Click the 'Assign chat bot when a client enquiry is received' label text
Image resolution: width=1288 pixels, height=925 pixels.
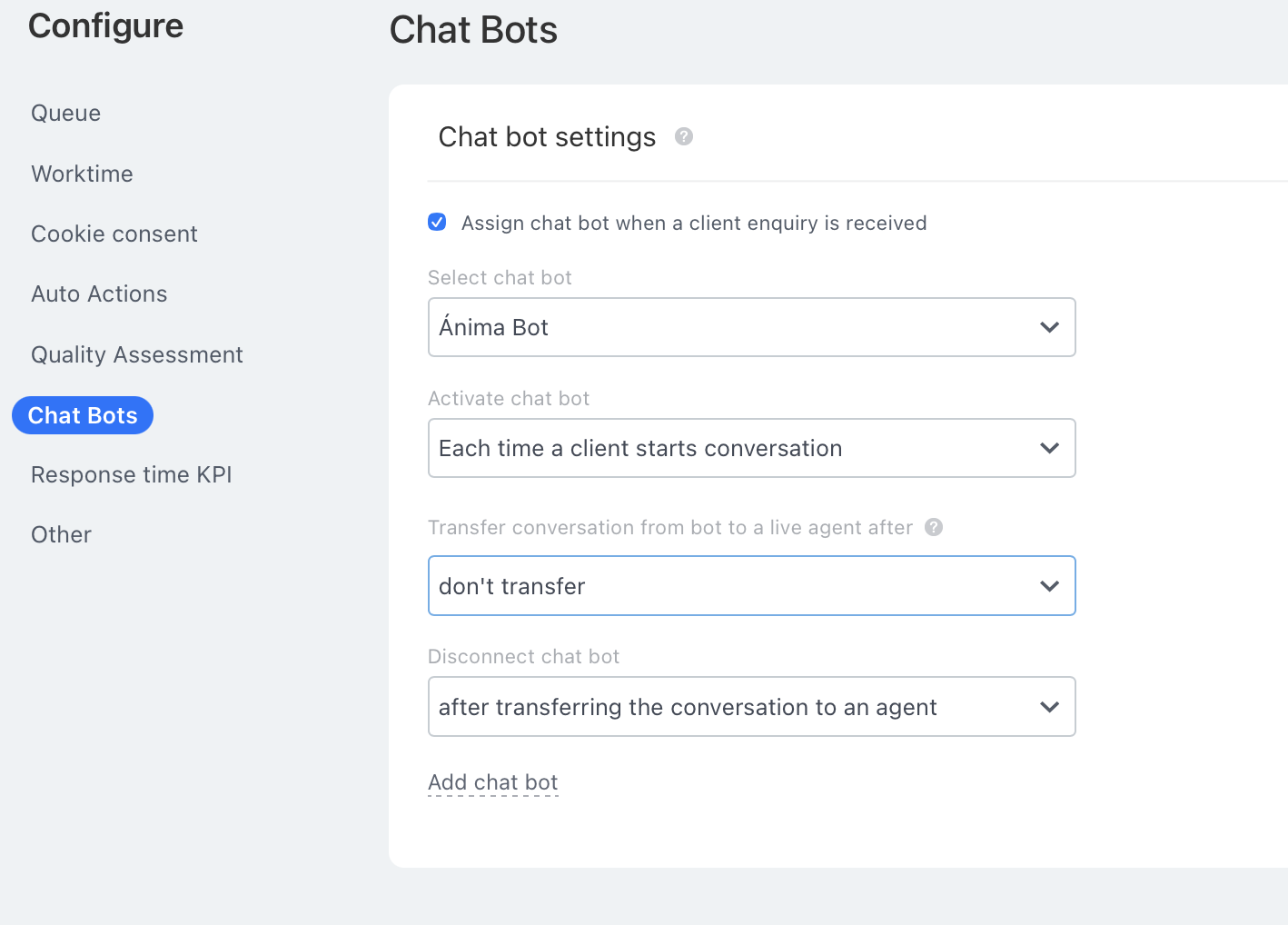(693, 224)
